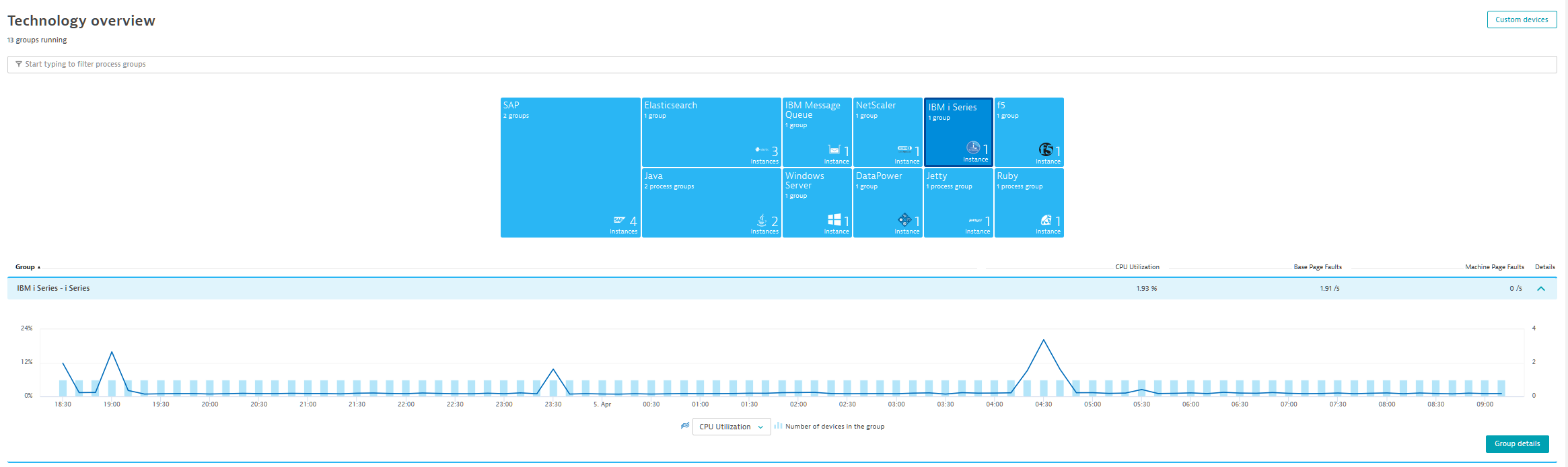Select the IBM i Series tile title
The height and width of the screenshot is (467, 1568).
click(x=953, y=107)
